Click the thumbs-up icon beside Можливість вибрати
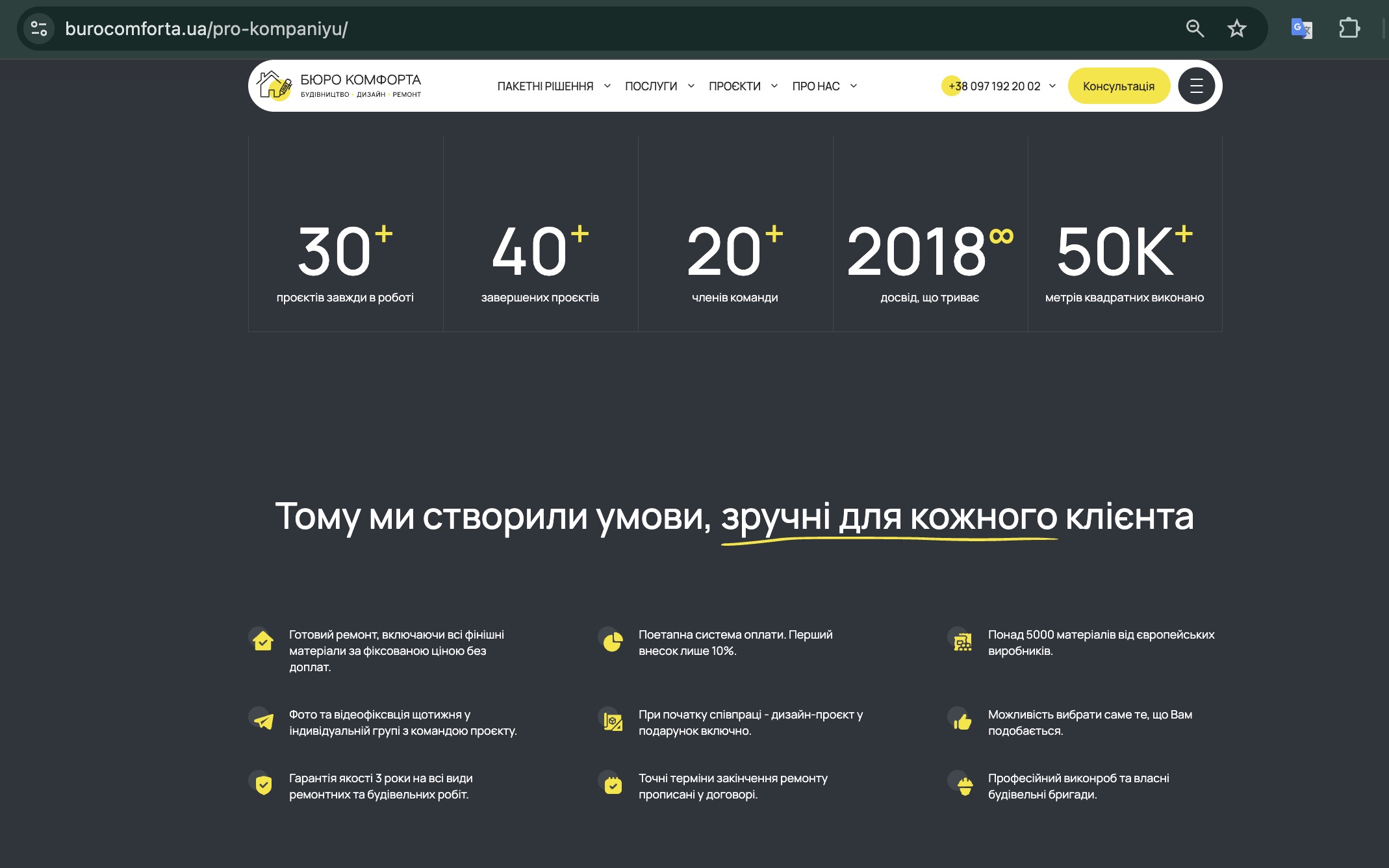Viewport: 1389px width, 868px height. tap(962, 721)
